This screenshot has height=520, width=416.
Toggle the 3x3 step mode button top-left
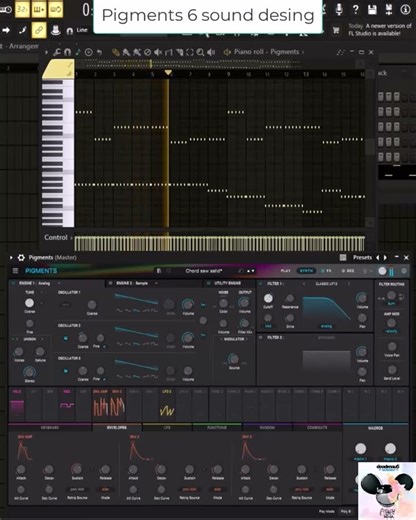(22, 9)
